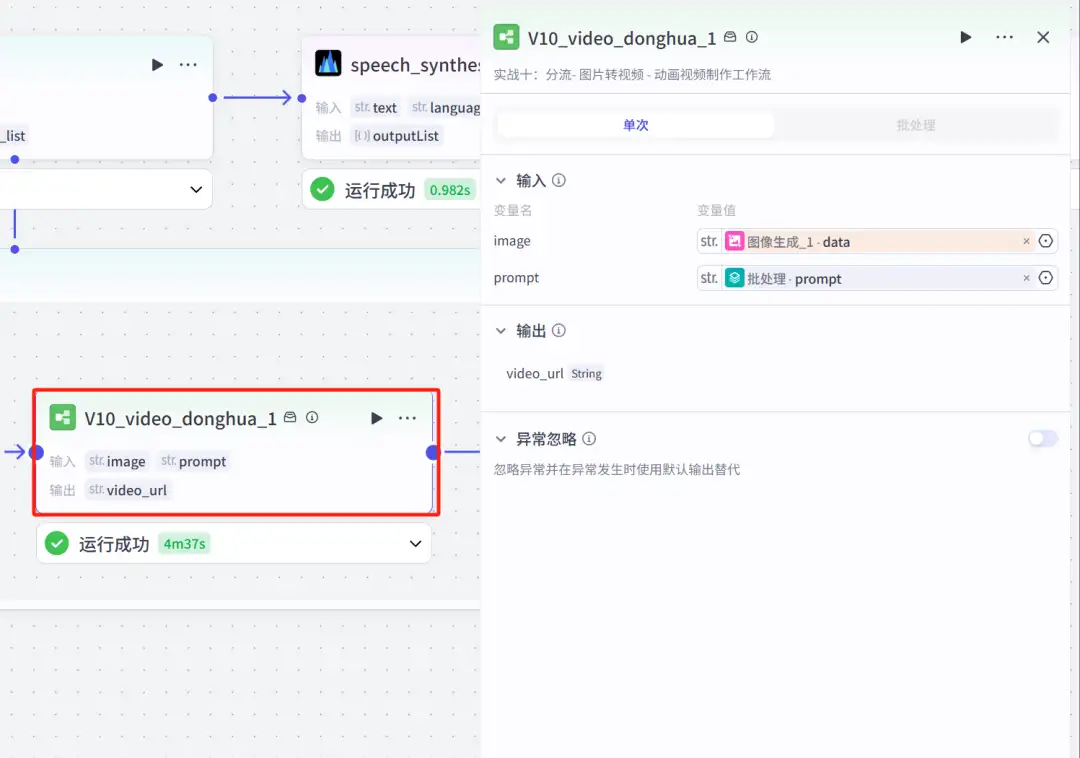
Task: Remove the 图像生成_1 data reference
Action: click(x=1026, y=241)
